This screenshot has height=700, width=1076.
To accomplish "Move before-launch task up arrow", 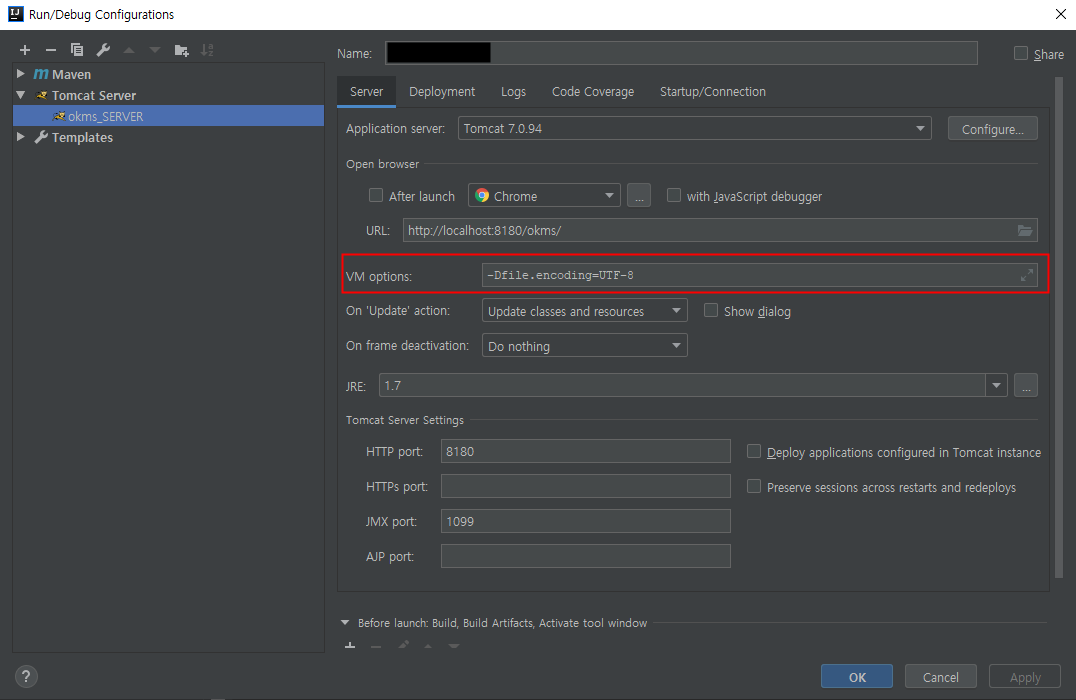I will pyautogui.click(x=428, y=646).
